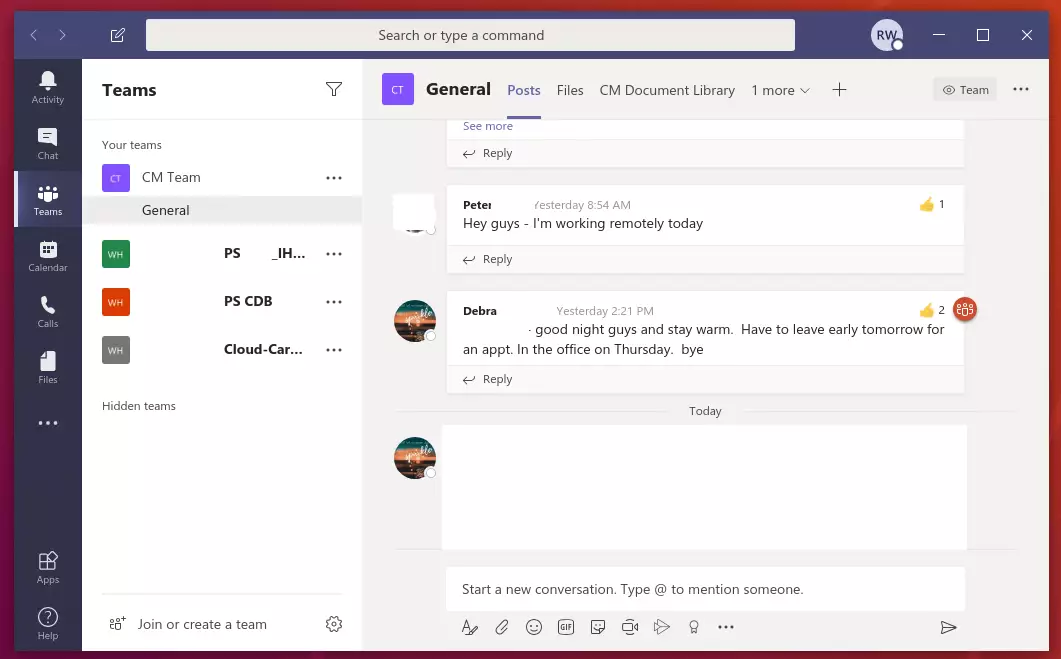Start a Meet now video call
This screenshot has width=1061, height=659.
point(630,627)
